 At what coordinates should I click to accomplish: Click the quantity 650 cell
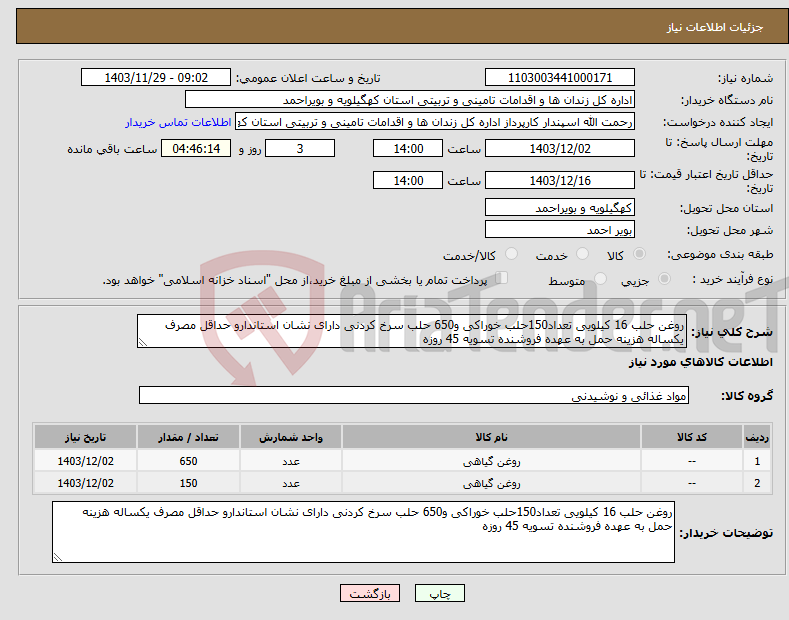tap(188, 461)
